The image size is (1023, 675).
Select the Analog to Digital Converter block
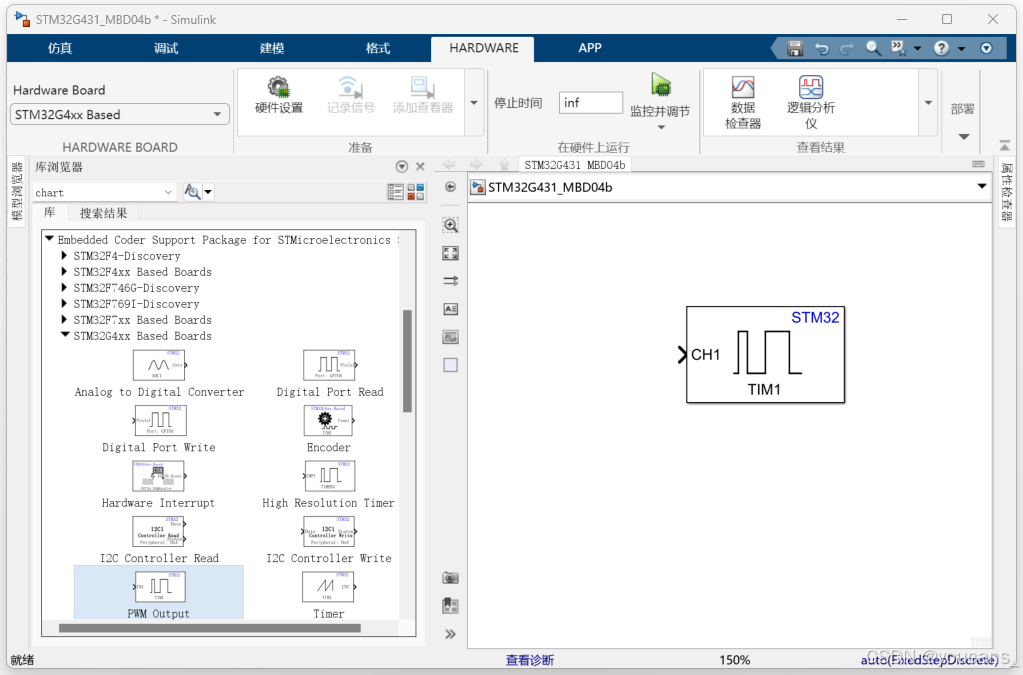159,365
